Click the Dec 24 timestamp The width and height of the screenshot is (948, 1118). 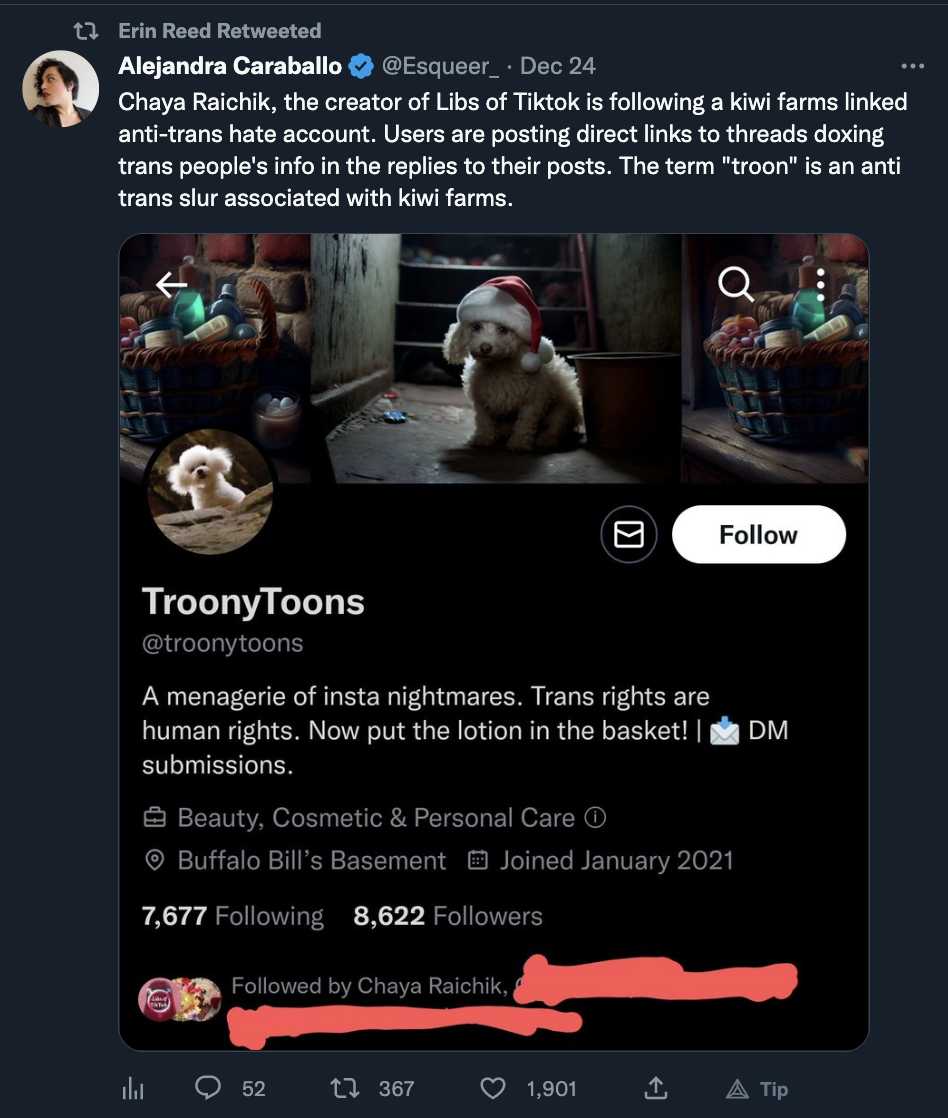tap(558, 66)
